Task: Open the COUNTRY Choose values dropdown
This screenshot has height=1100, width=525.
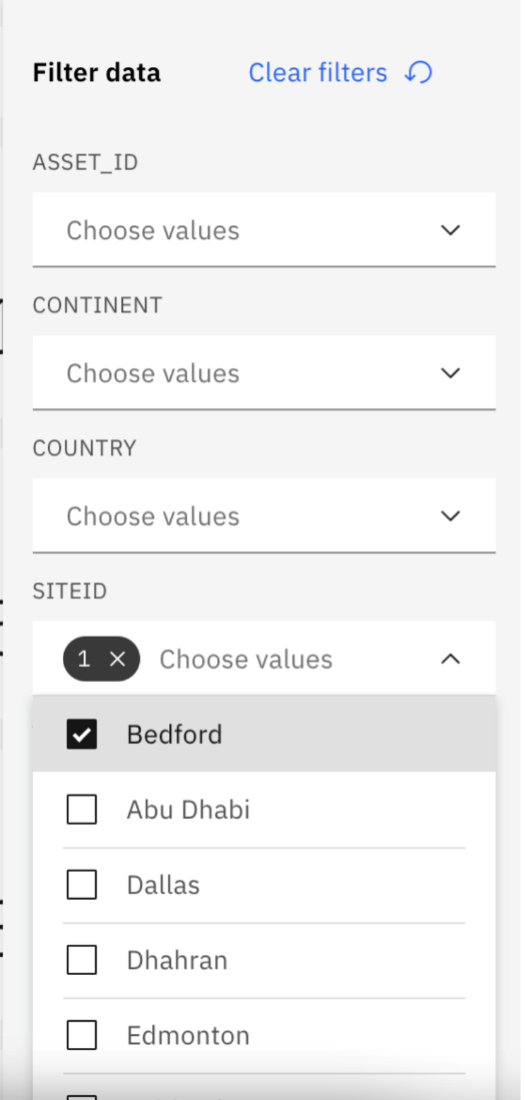Action: [264, 516]
